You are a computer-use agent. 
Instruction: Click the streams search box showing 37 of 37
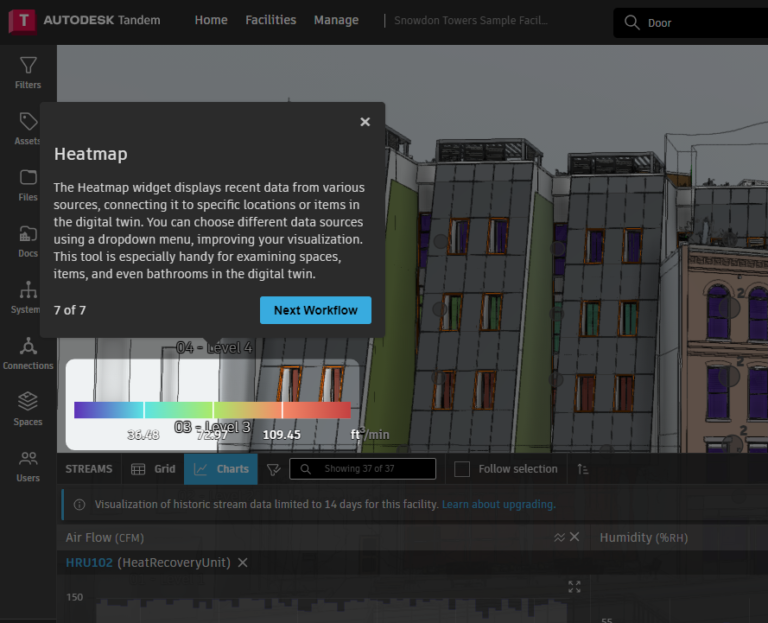click(362, 469)
